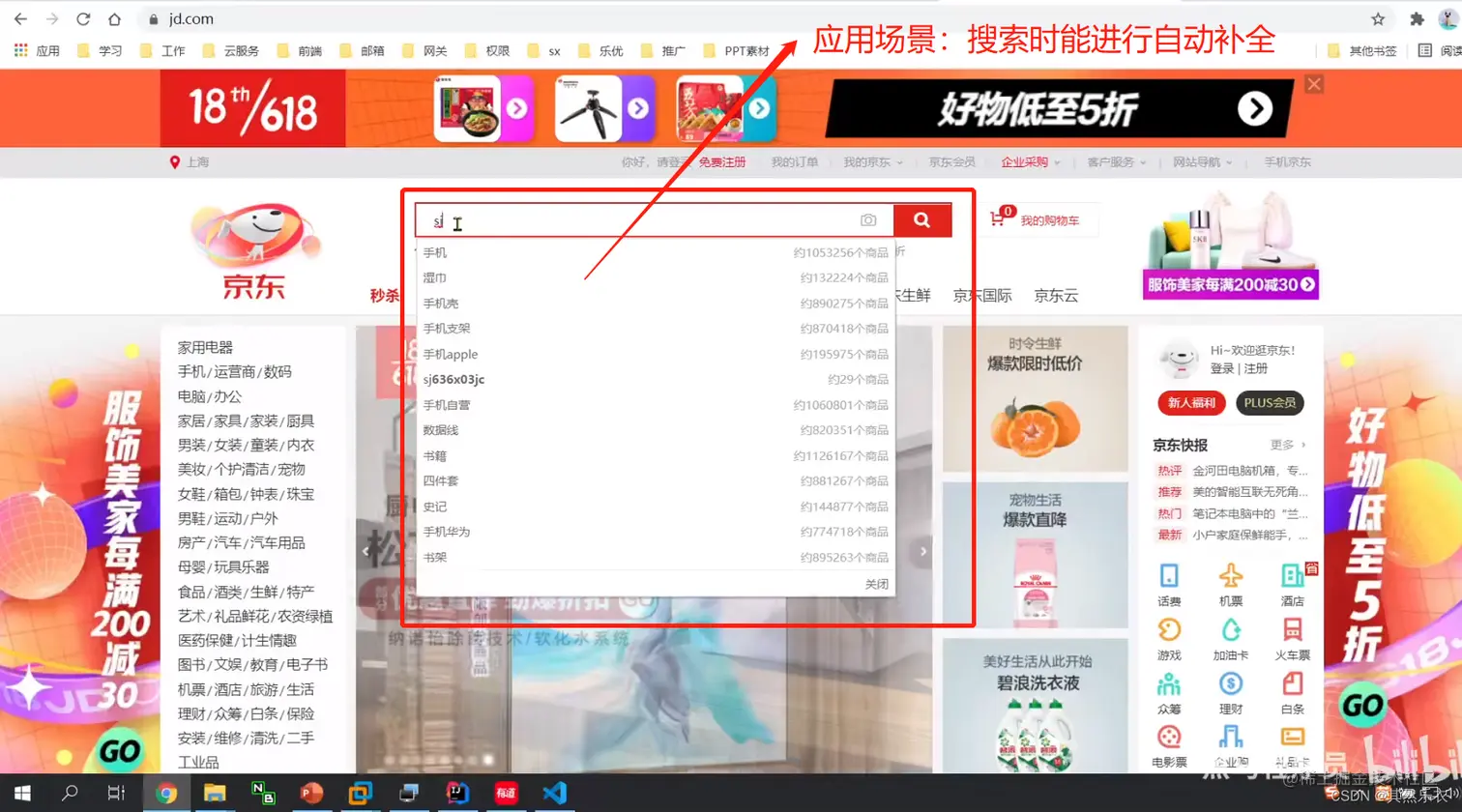Expand the 企业采购 dropdown
This screenshot has height=812, width=1462.
1030,162
